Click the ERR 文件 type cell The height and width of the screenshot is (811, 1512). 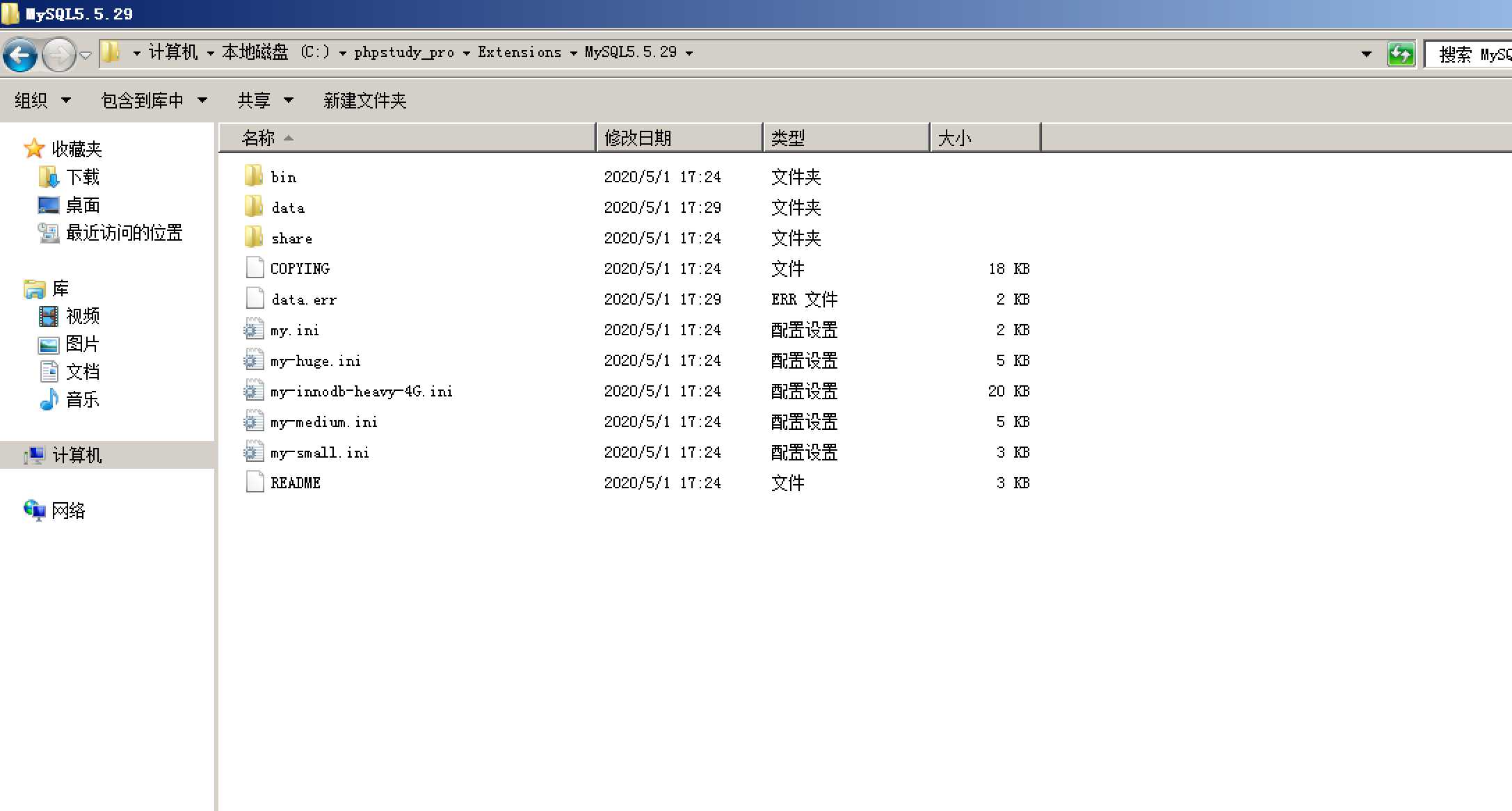[805, 299]
